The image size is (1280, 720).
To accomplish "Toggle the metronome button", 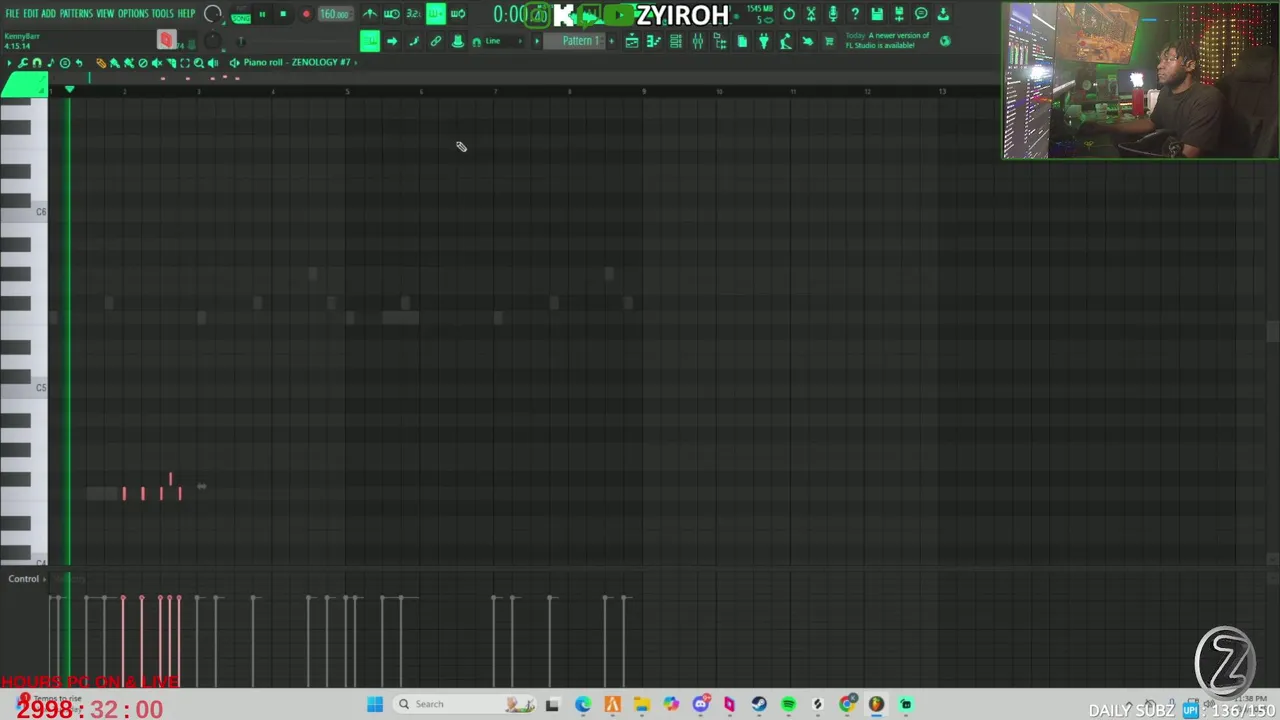I will tap(370, 14).
